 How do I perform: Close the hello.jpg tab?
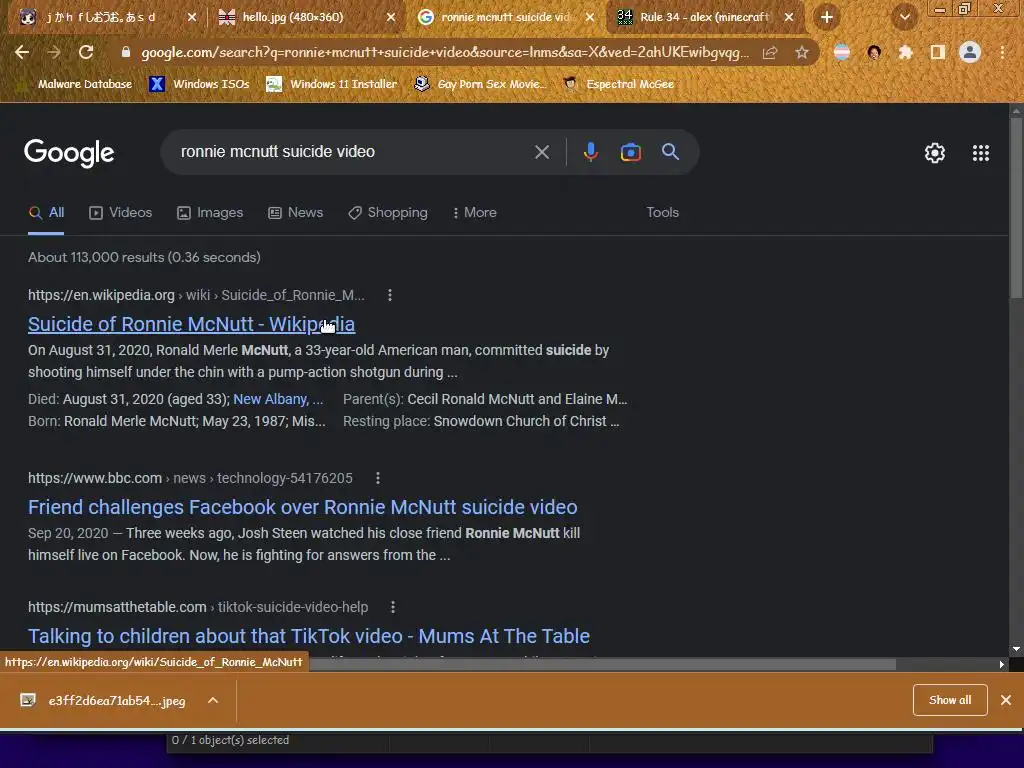pyautogui.click(x=391, y=18)
